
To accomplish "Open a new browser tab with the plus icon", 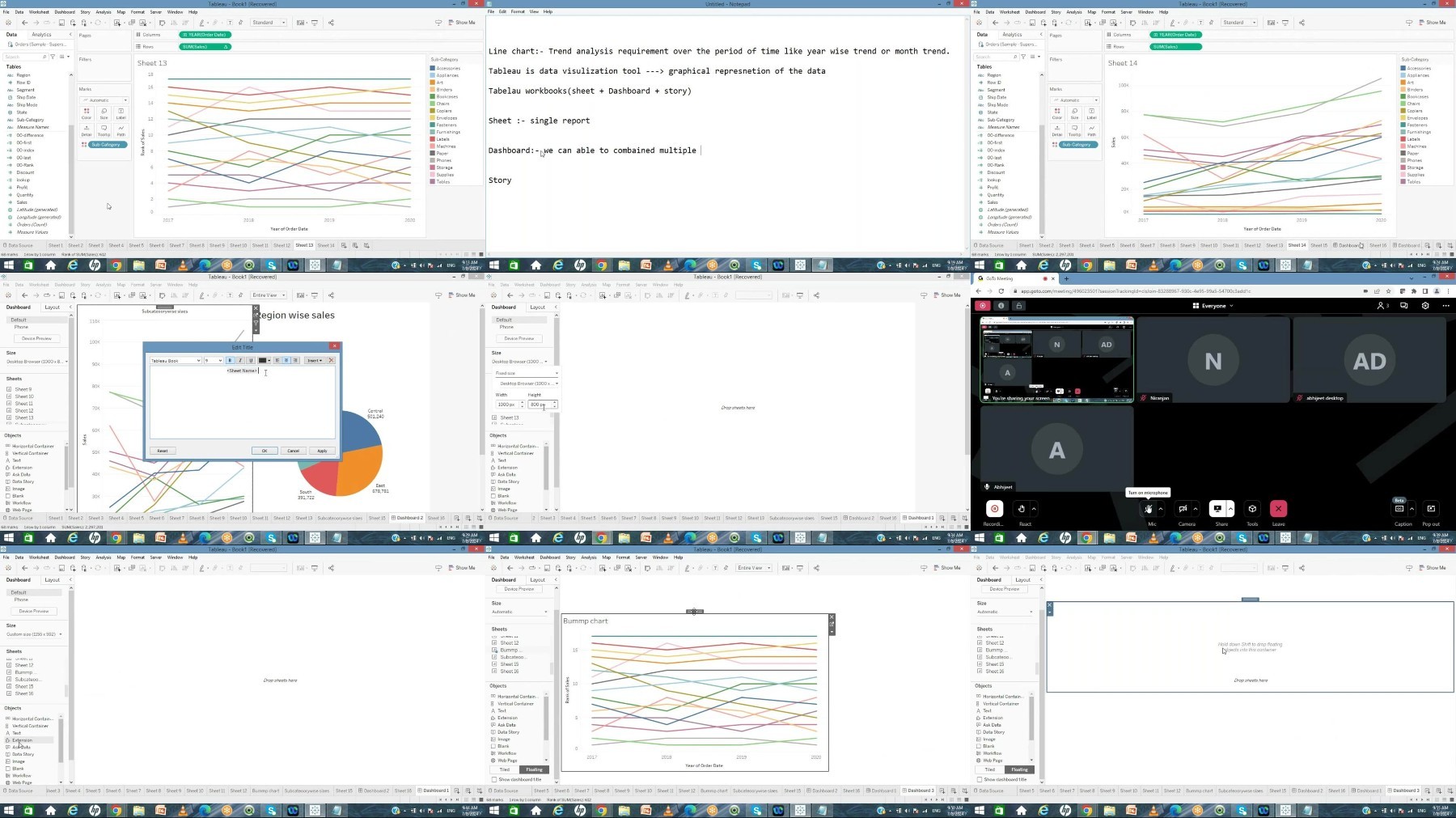I will pos(1066,278).
